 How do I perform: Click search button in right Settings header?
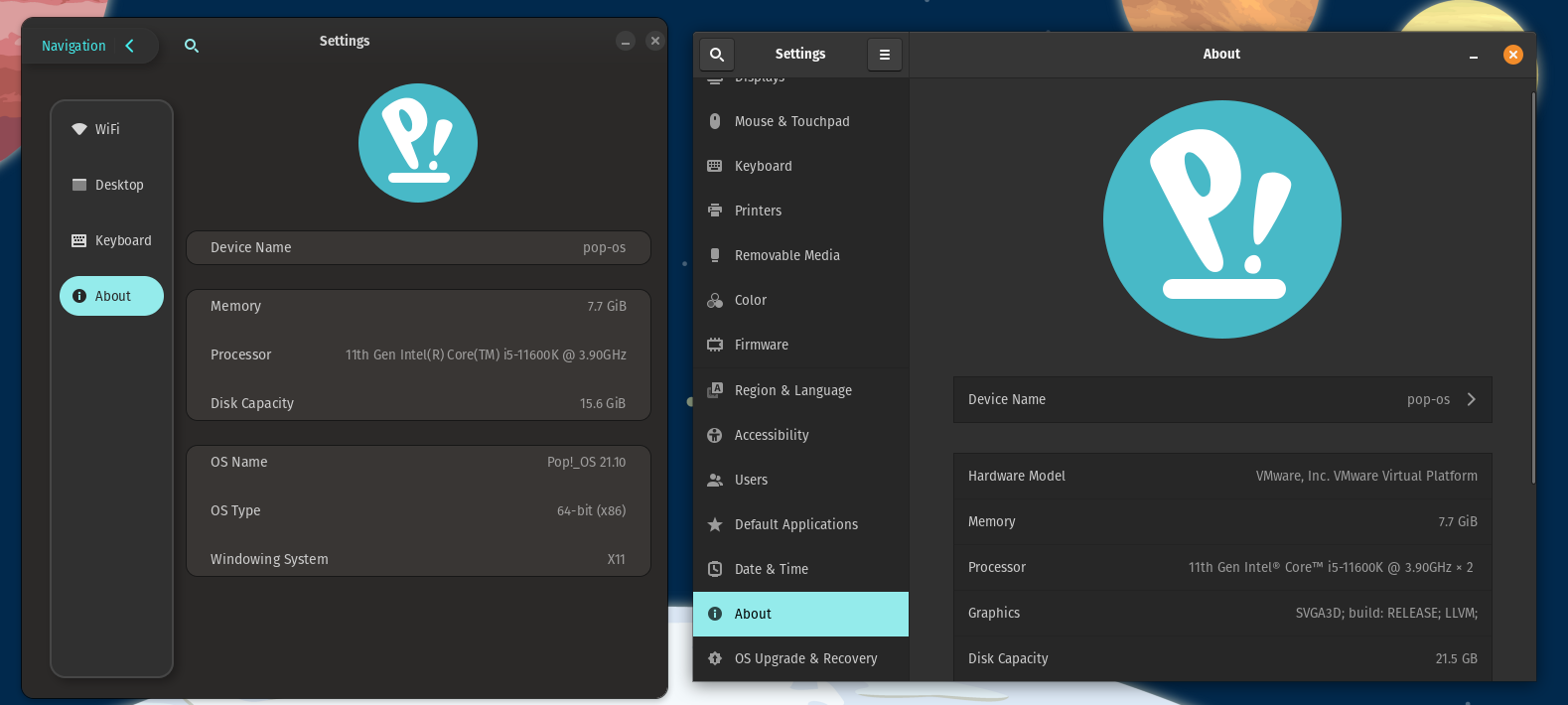click(x=717, y=55)
